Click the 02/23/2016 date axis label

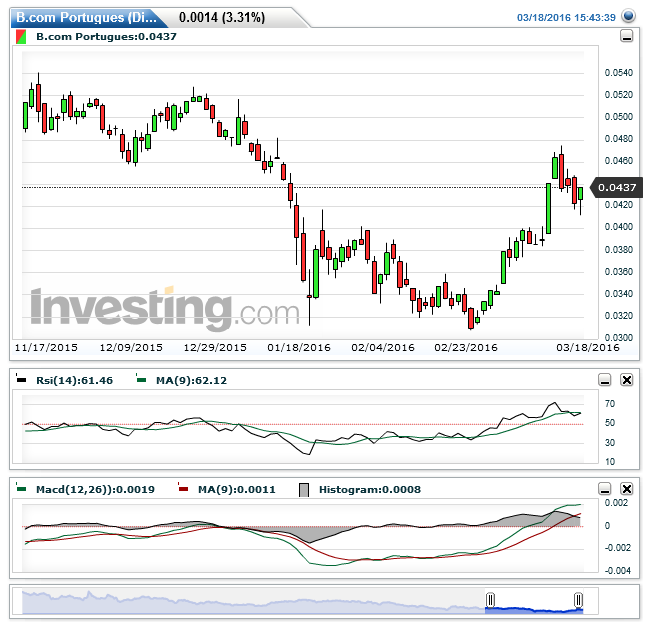point(466,347)
